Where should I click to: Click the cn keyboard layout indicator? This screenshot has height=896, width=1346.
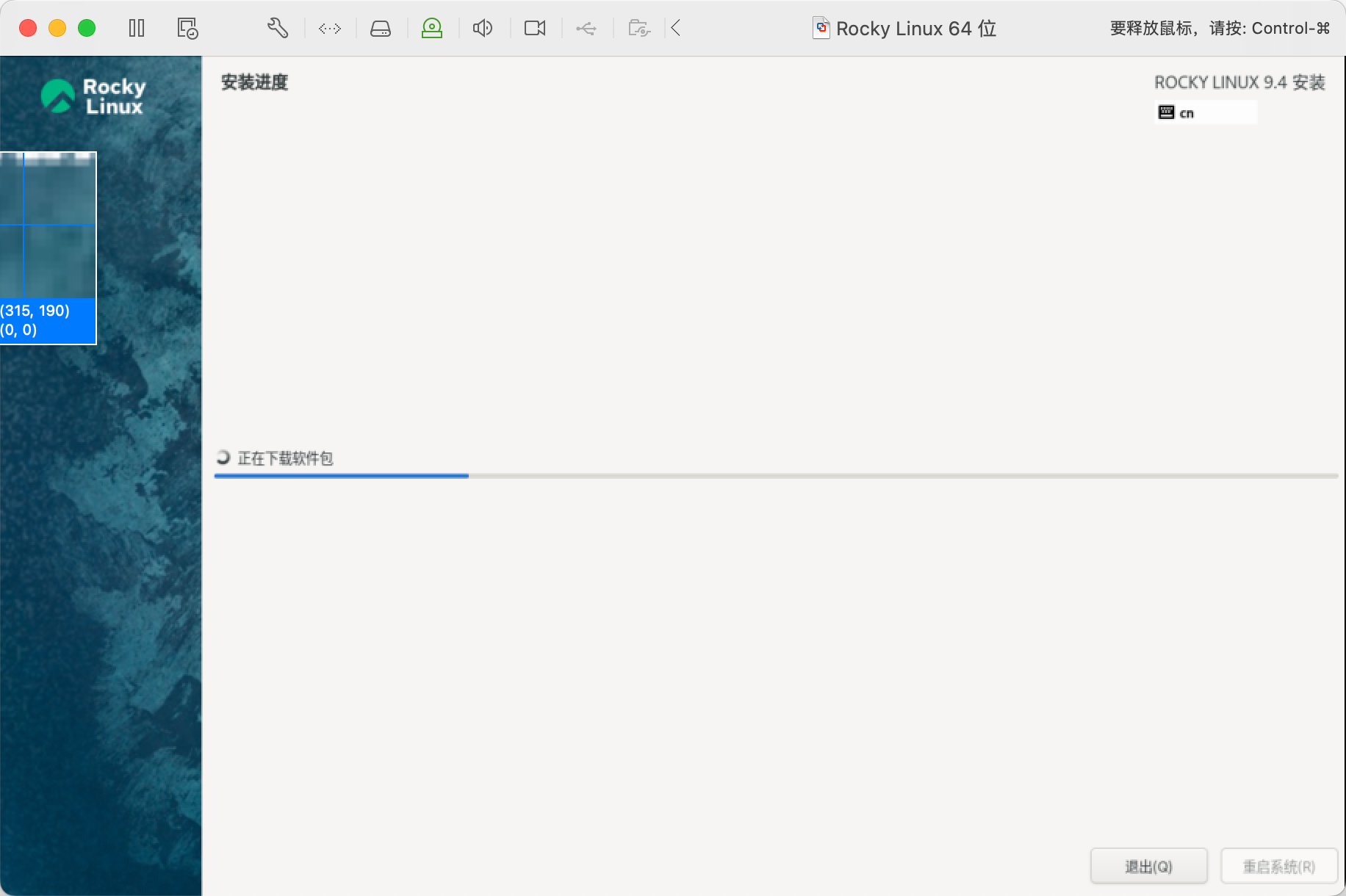[x=1206, y=112]
